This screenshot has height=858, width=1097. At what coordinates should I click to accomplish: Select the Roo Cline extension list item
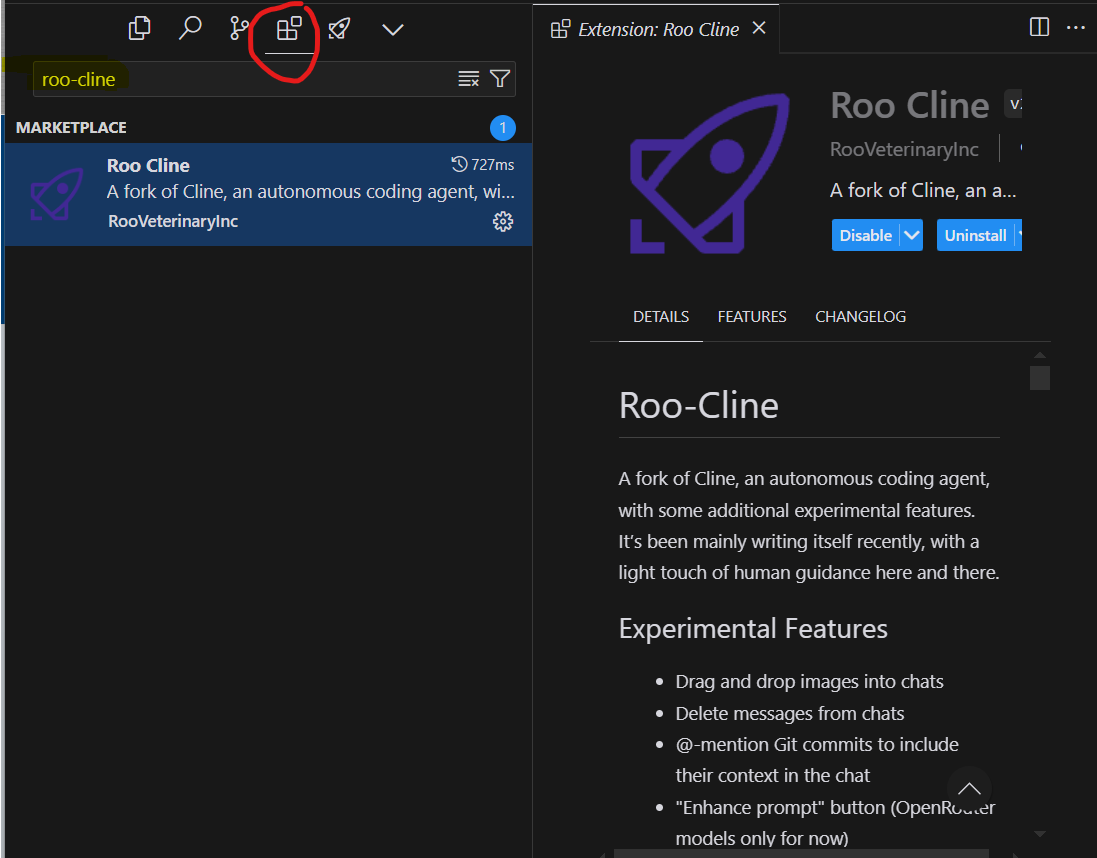(268, 194)
